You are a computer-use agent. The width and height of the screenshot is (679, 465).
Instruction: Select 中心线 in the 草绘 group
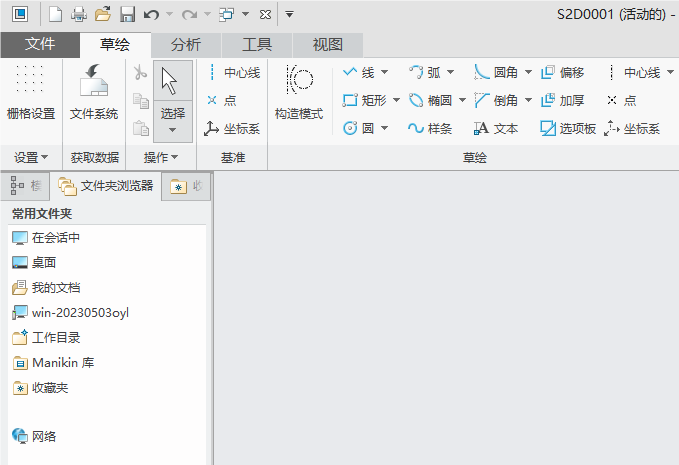pos(633,72)
